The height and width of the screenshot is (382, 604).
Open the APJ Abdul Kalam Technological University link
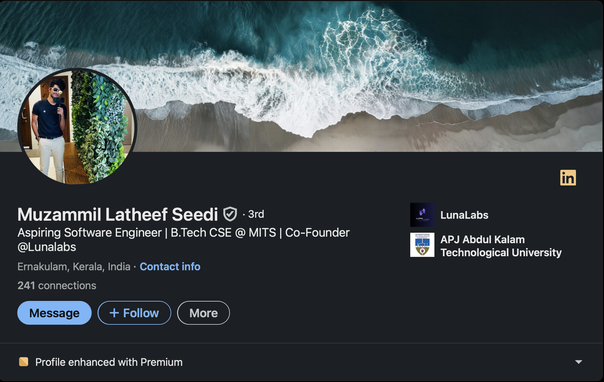(501, 246)
